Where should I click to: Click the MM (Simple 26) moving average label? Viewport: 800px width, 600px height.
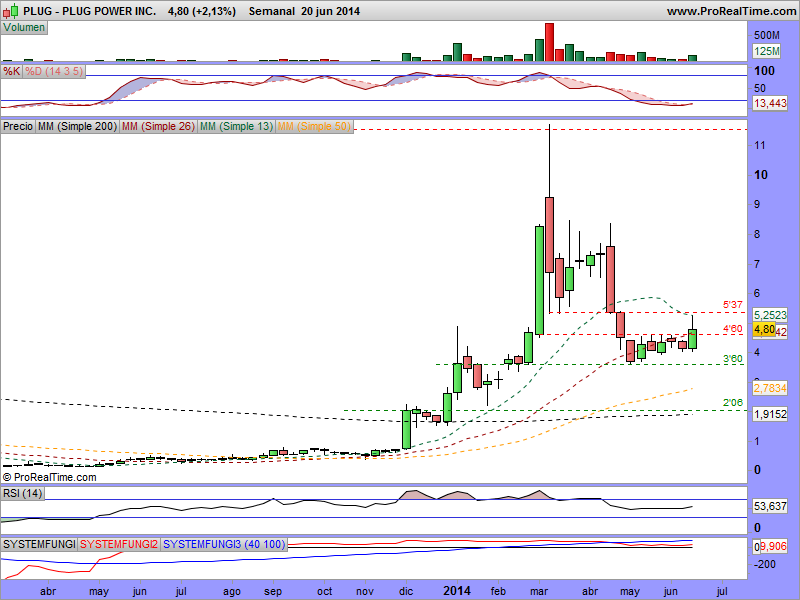pyautogui.click(x=158, y=126)
